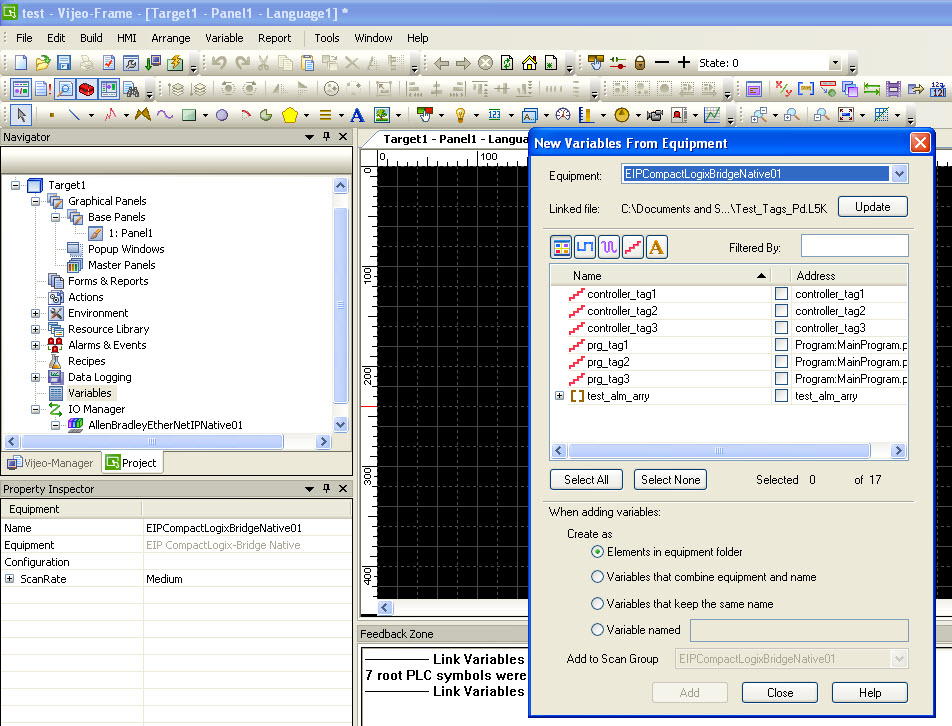Select the text tool letter A
The height and width of the screenshot is (726, 952).
click(x=358, y=115)
